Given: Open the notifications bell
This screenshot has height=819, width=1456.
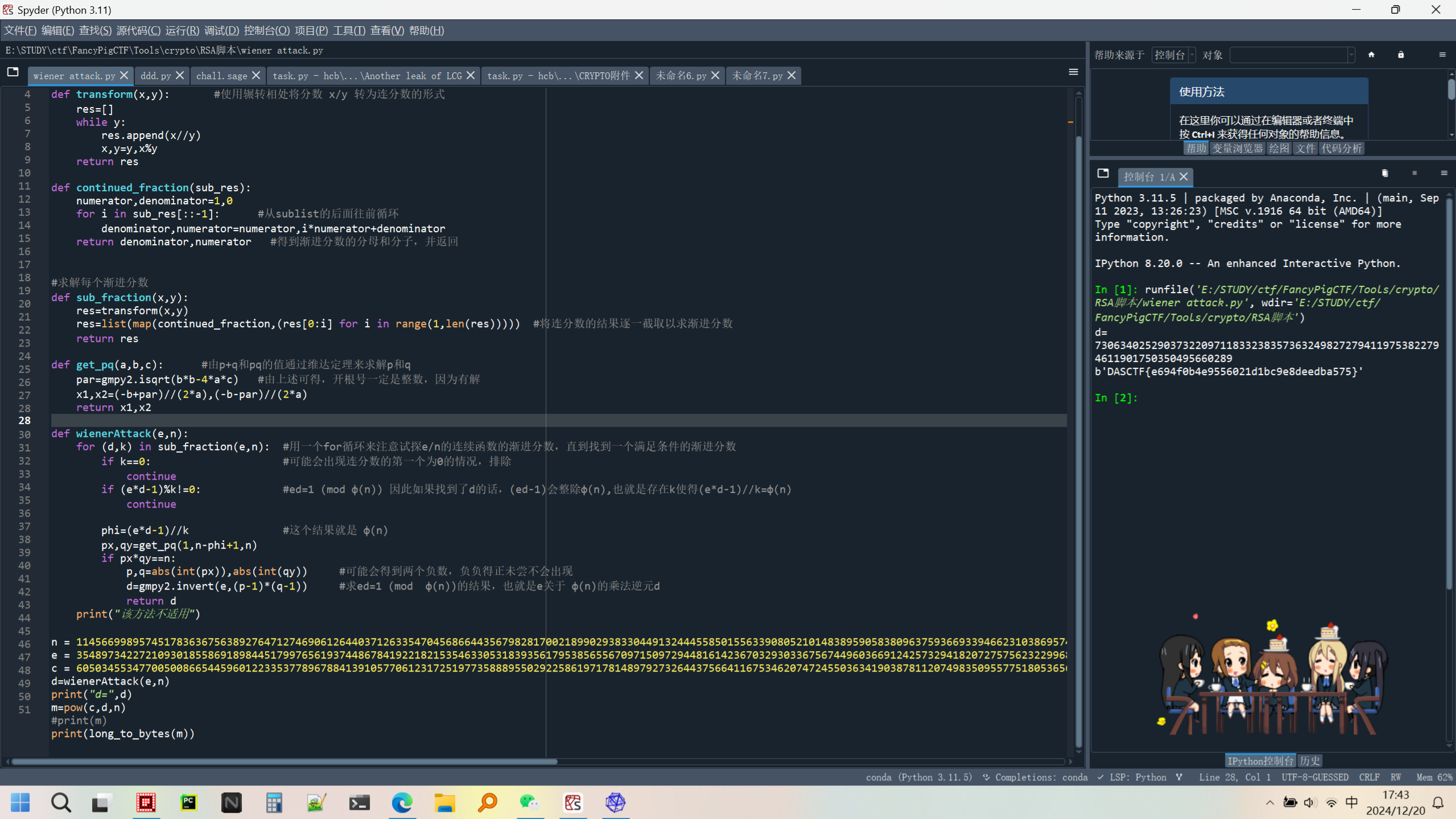Looking at the screenshot, I should click(x=1438, y=802).
